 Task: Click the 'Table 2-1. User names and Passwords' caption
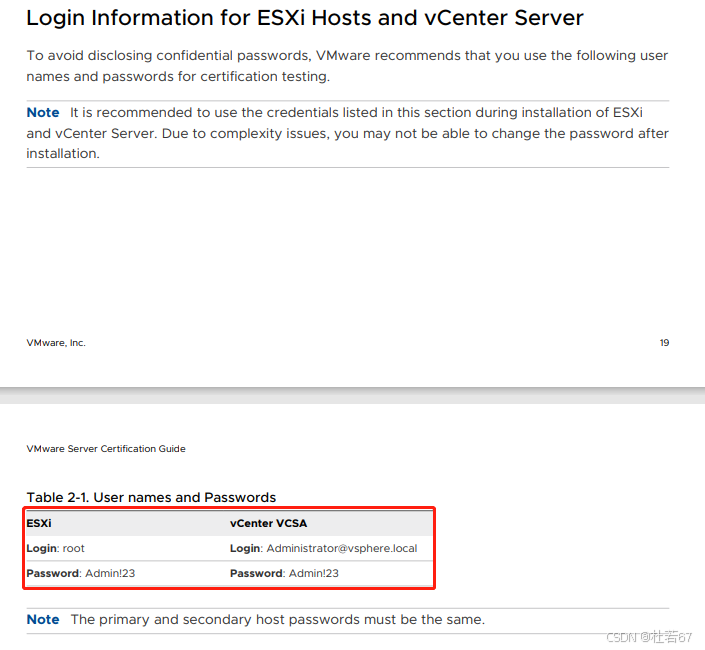point(151,498)
